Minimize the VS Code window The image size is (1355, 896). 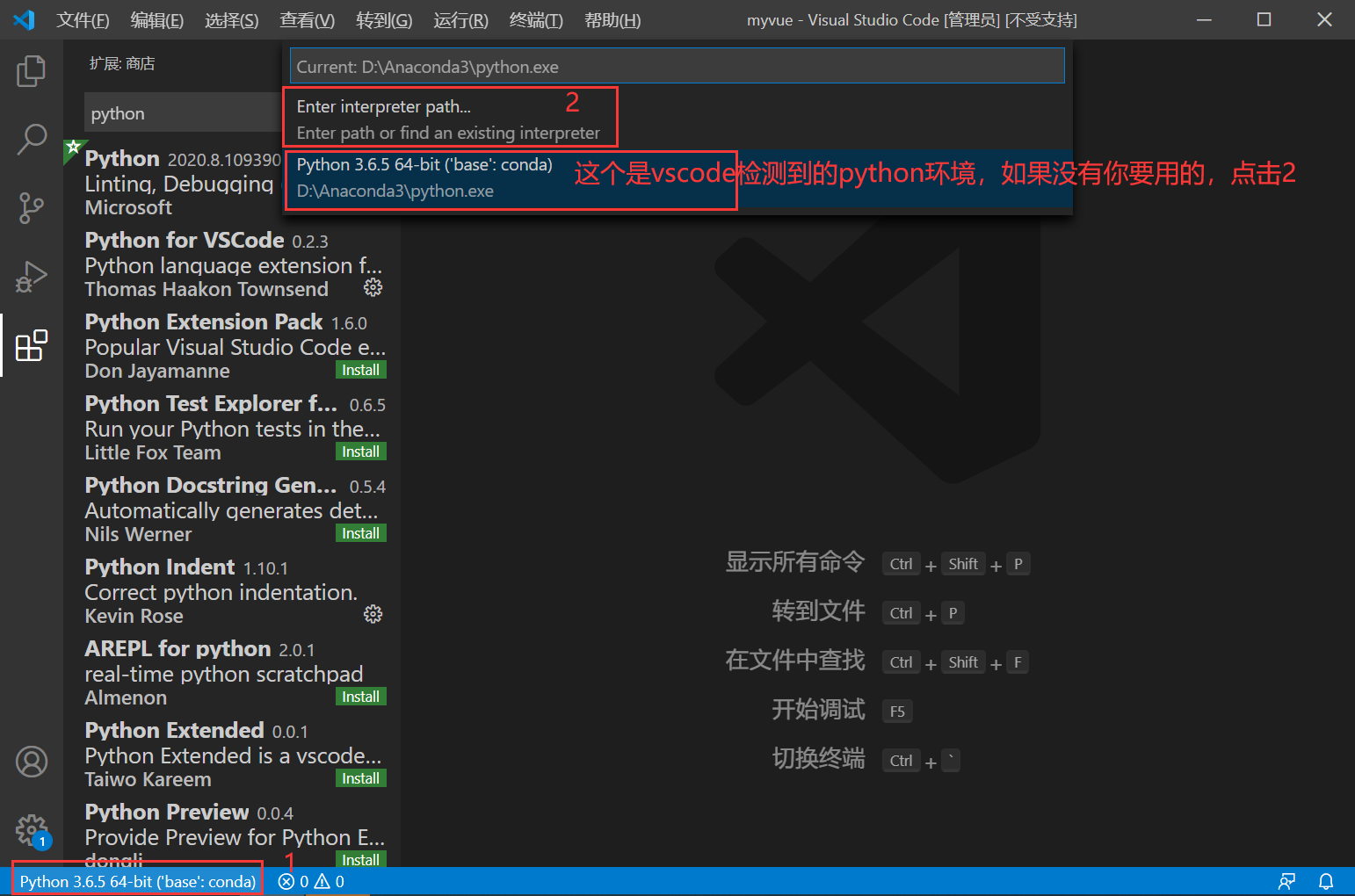pos(1204,19)
